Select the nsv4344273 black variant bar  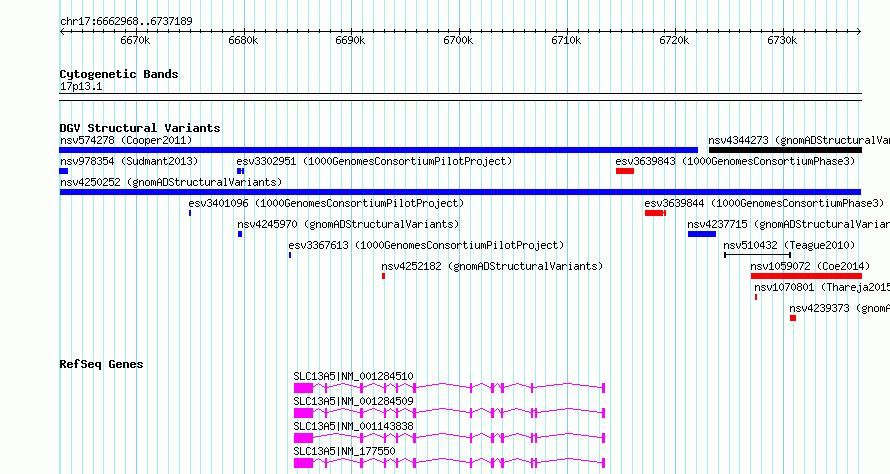[x=786, y=150]
